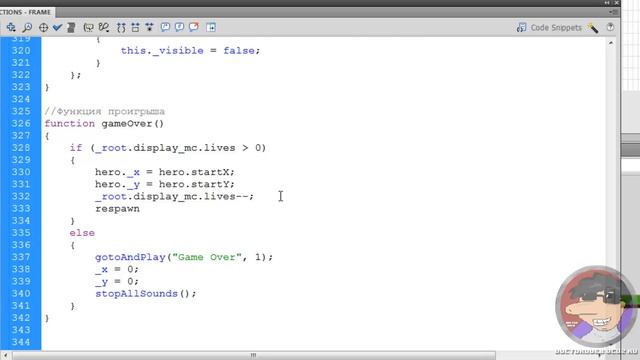
Task: Click line number 320 in gutter
Action: pos(21,51)
